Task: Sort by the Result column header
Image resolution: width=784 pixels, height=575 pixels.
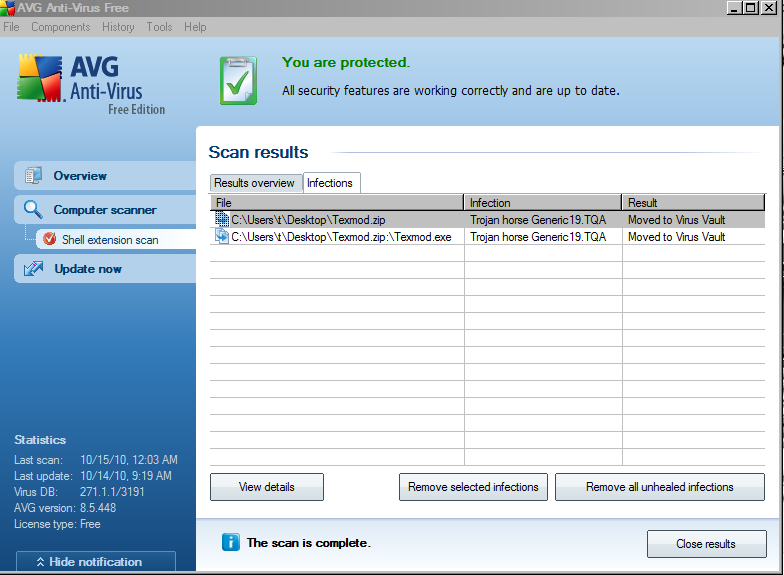Action: point(693,202)
